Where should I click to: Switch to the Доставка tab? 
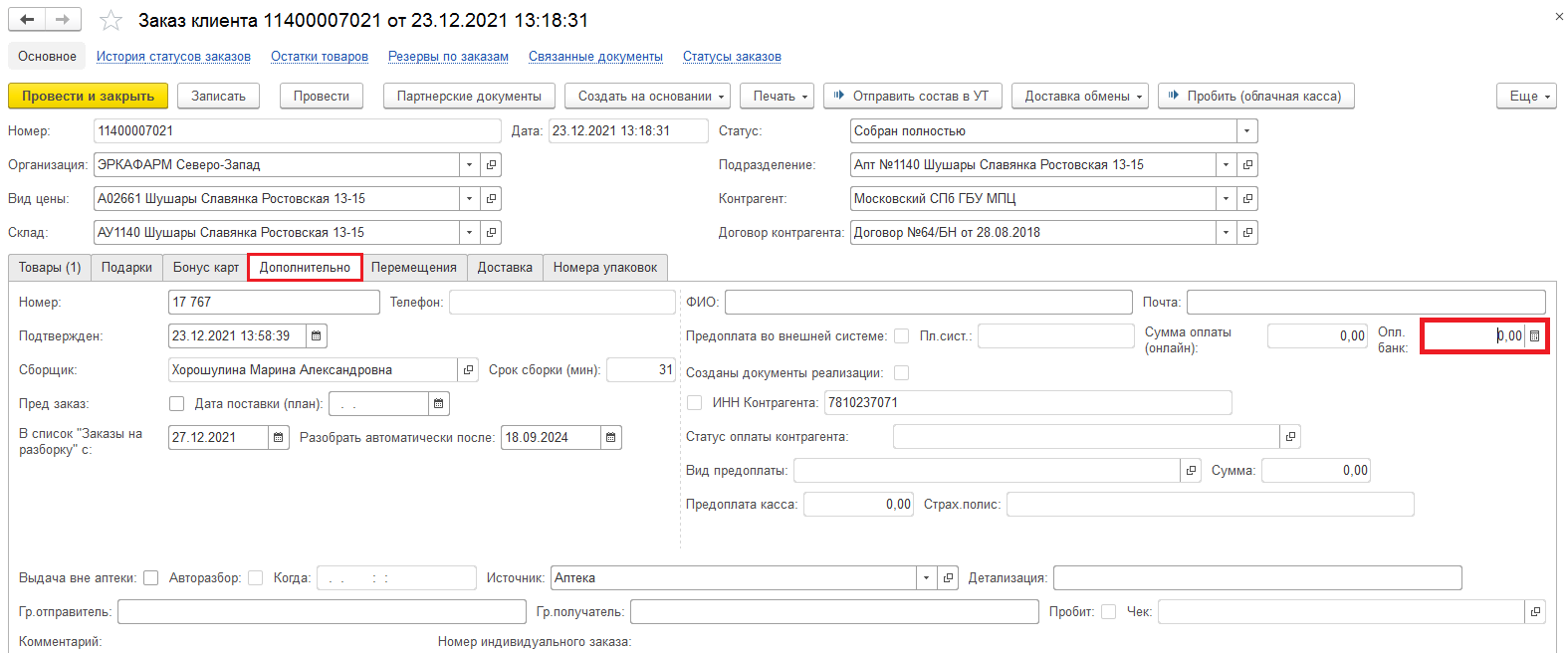click(505, 268)
